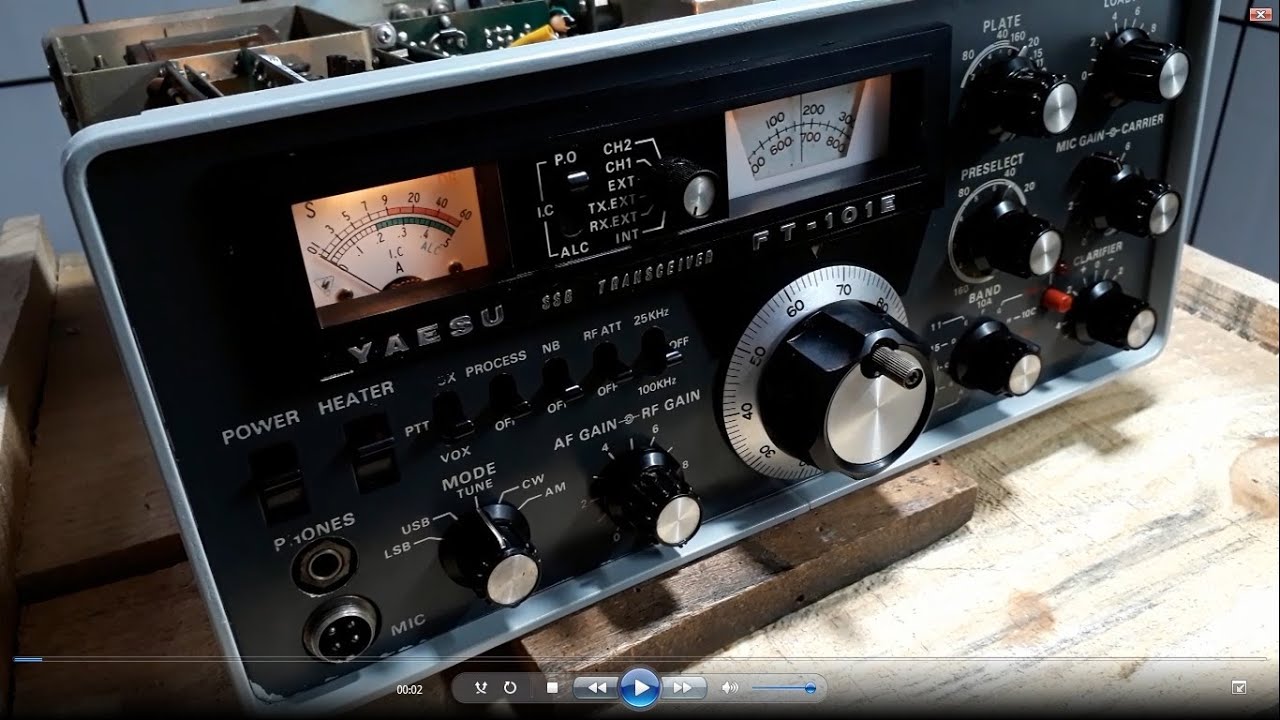Mute the sound via the speaker icon
This screenshot has width=1280, height=720.
[730, 688]
